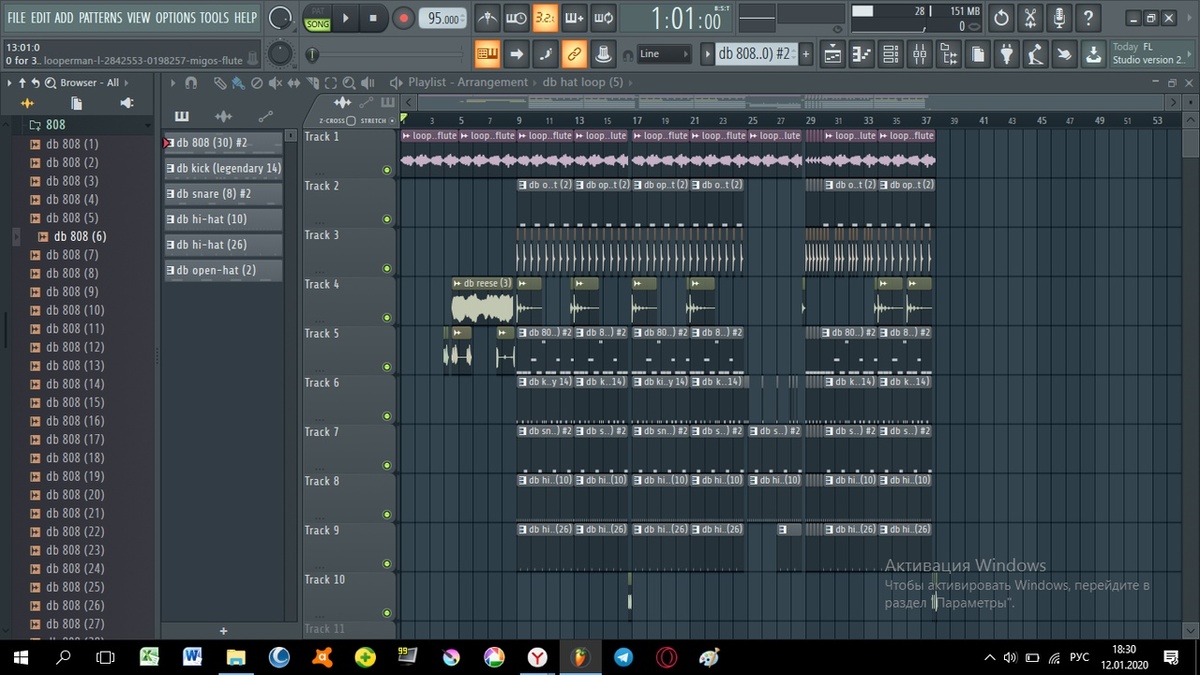1200x675 pixels.
Task: Click the undo history circular arrow icon
Action: (1002, 18)
